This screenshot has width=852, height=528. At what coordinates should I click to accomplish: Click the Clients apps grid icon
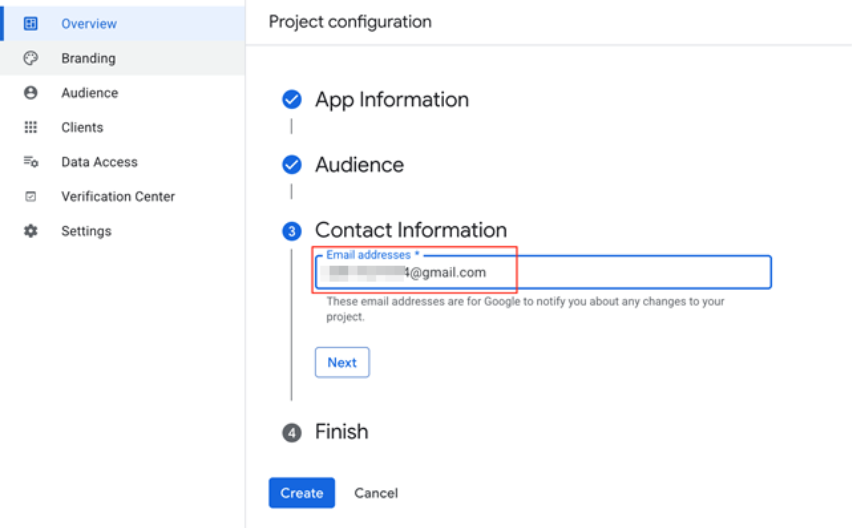[x=30, y=127]
